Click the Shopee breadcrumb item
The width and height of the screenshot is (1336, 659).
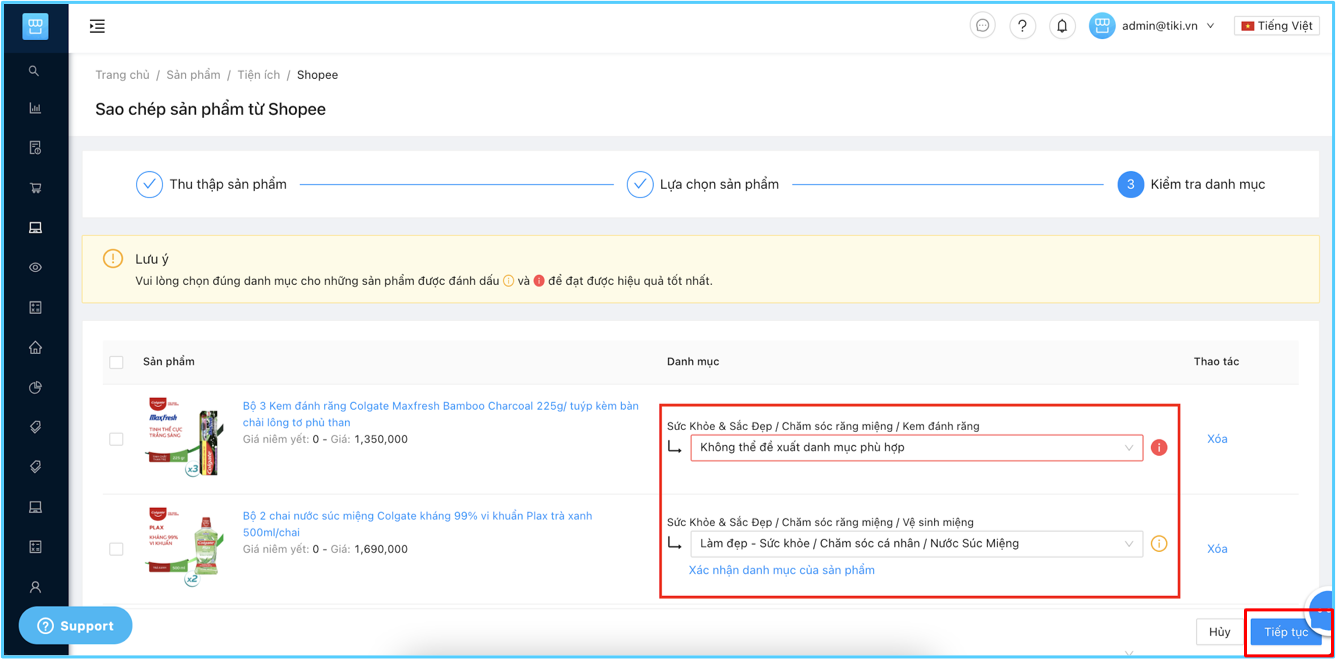(x=317, y=75)
